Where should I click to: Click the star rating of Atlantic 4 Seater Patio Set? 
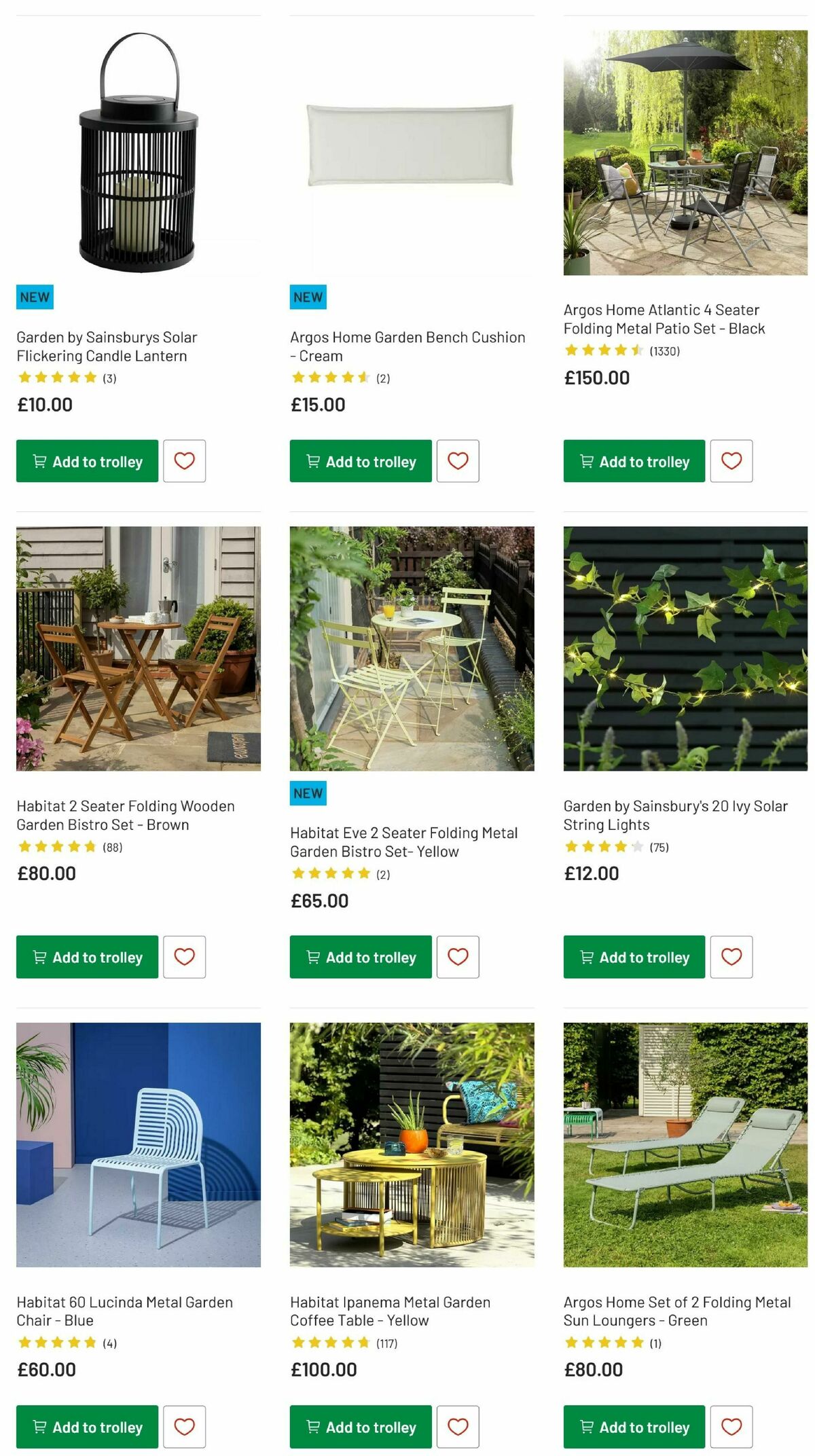pos(600,351)
